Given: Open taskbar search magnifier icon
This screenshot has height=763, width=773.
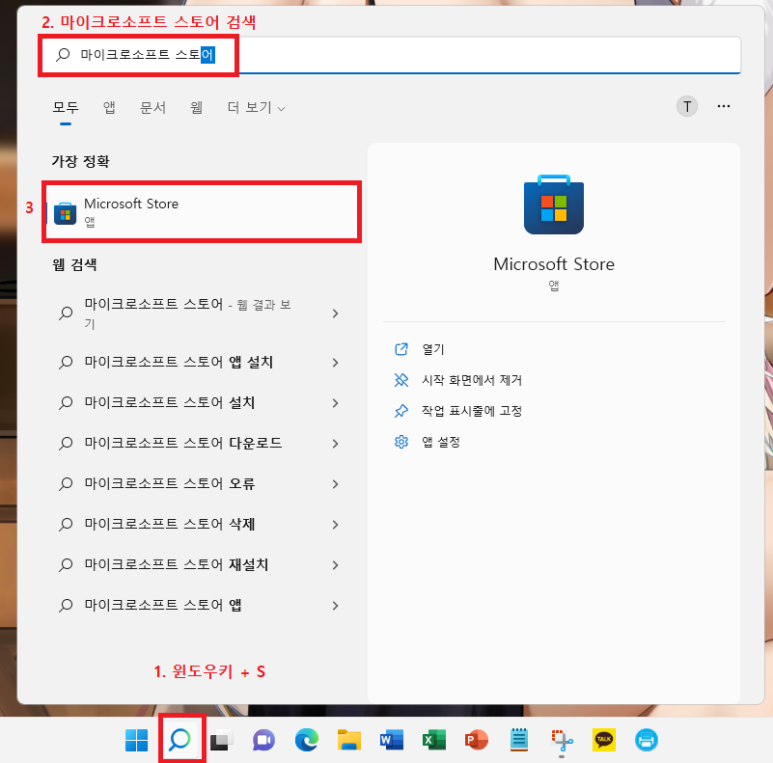Looking at the screenshot, I should click(x=180, y=740).
